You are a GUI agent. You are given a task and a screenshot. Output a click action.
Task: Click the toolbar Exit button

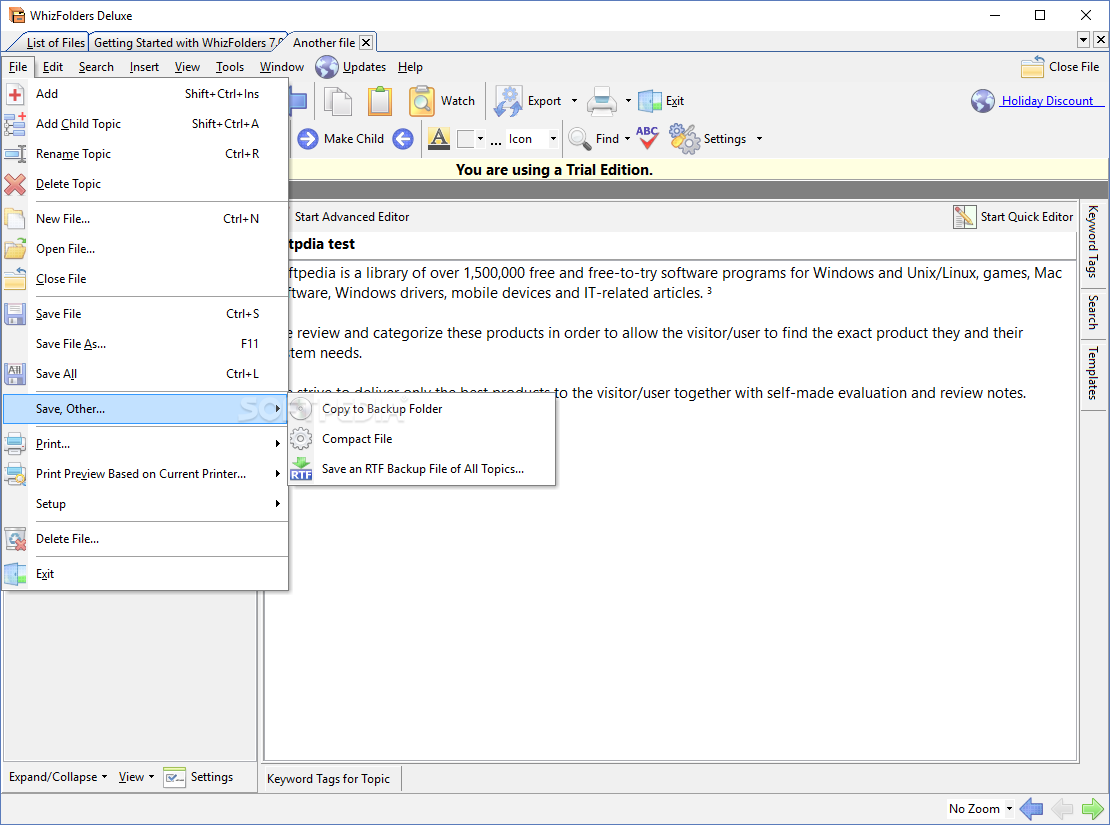[x=661, y=101]
